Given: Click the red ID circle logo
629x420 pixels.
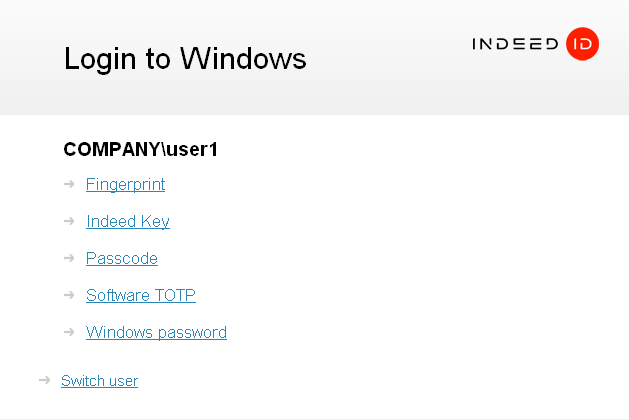Looking at the screenshot, I should tap(582, 44).
